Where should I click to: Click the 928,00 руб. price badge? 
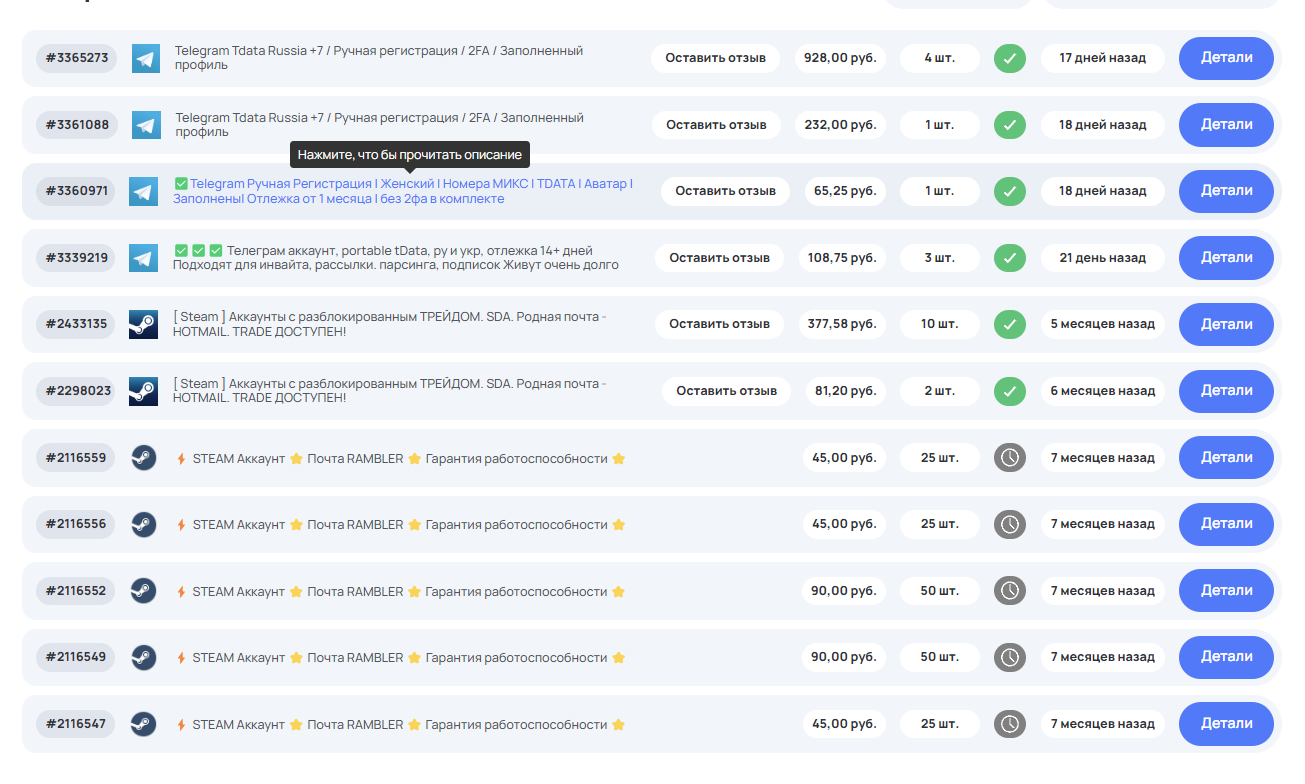coord(840,58)
